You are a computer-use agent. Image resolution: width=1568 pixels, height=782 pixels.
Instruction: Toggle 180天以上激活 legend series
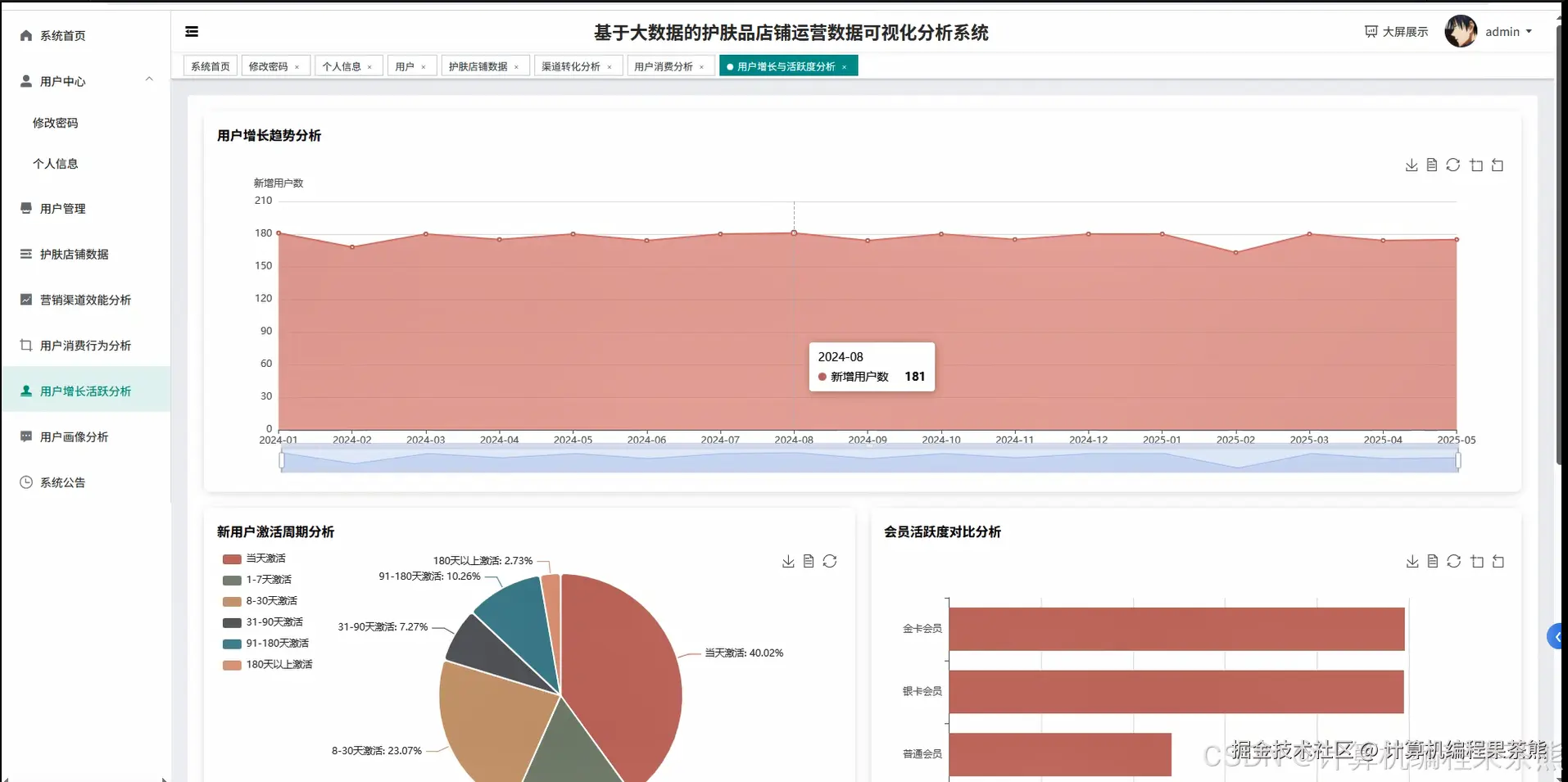(x=267, y=665)
